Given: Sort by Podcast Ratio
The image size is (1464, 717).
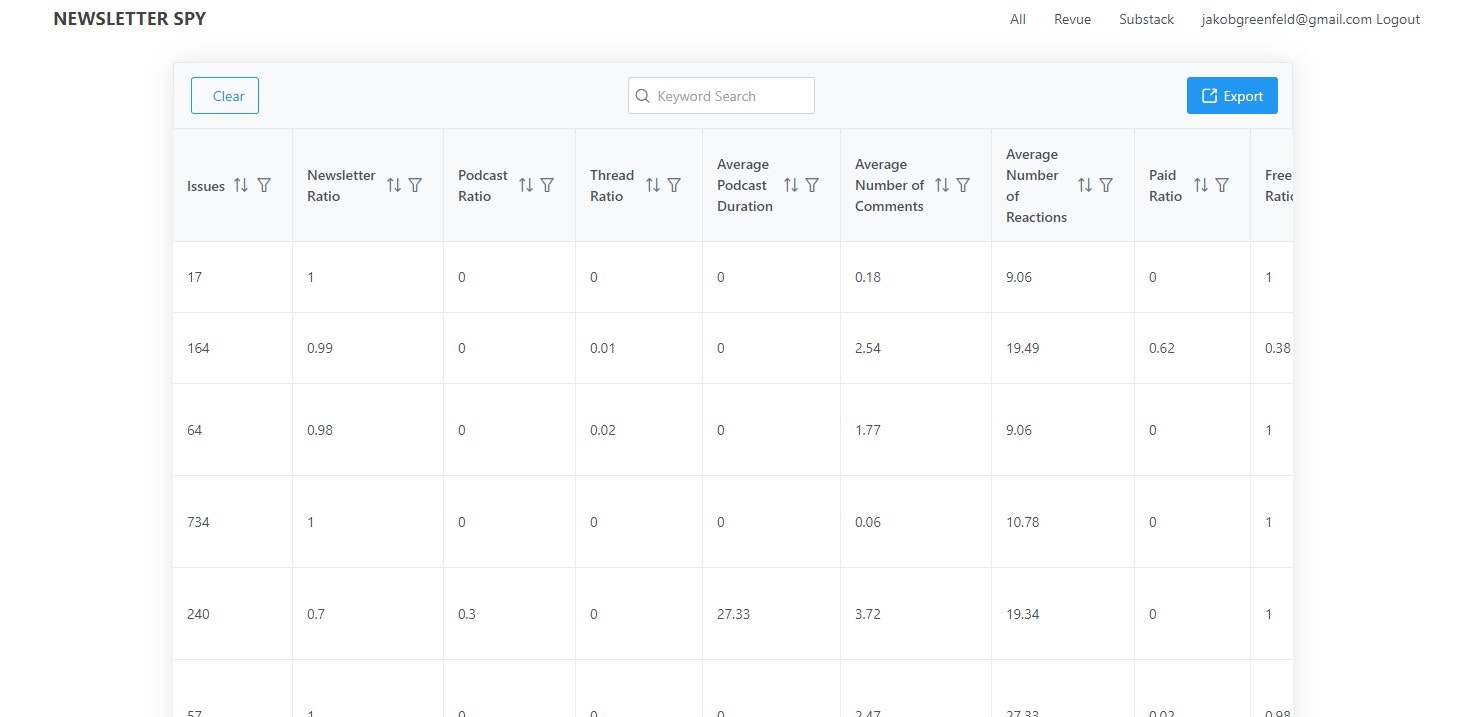Looking at the screenshot, I should pos(526,185).
